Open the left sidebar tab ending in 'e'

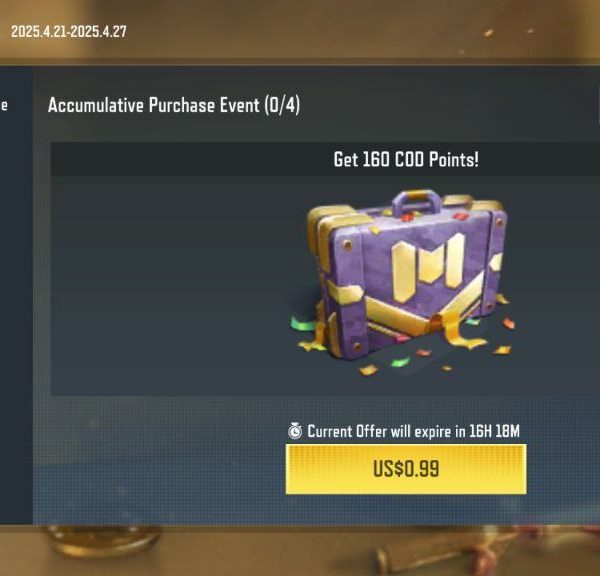coord(4,105)
